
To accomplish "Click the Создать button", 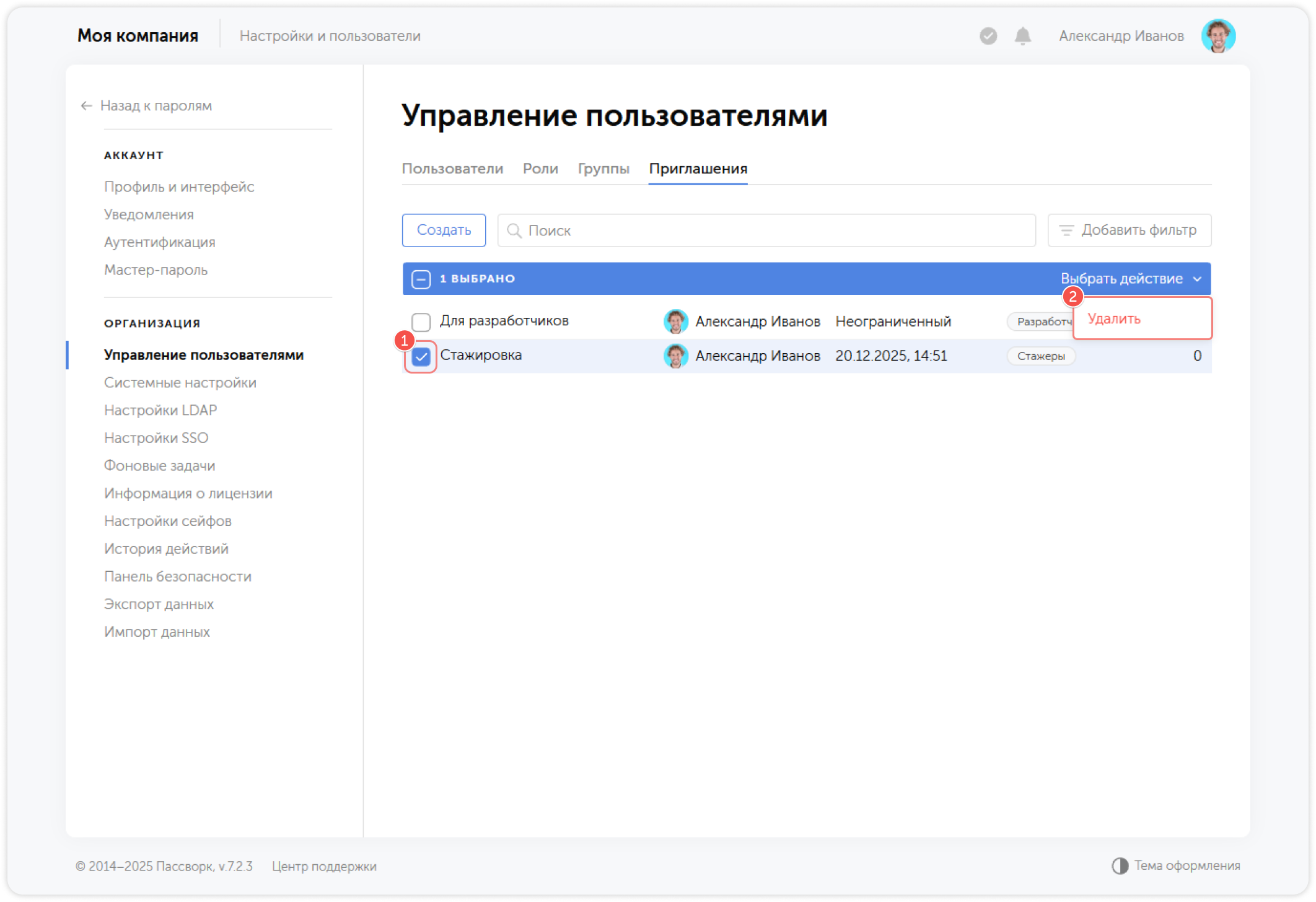I will 444,230.
